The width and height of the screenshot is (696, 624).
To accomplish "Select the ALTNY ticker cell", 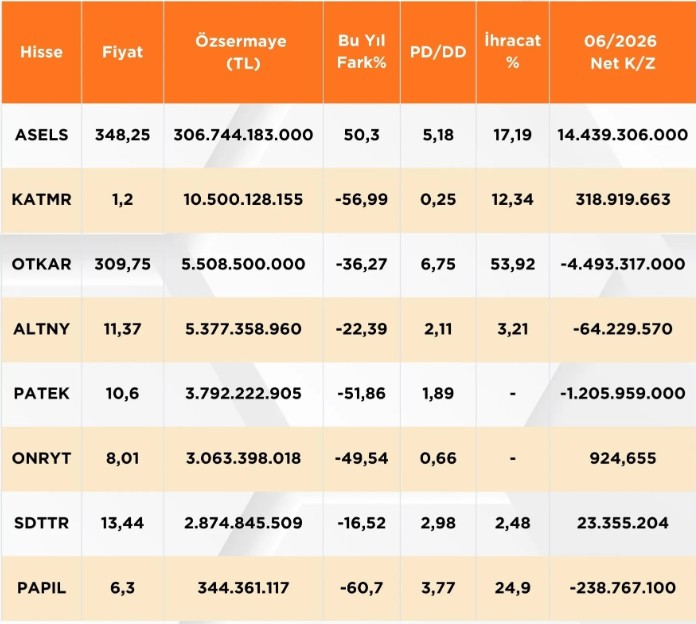I will 41,329.
